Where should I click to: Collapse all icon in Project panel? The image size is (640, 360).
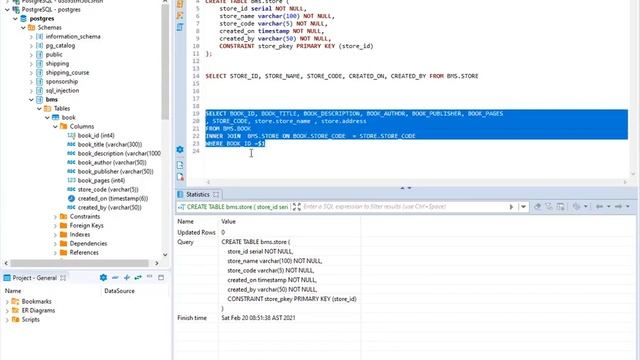pyautogui.click(x=115, y=278)
